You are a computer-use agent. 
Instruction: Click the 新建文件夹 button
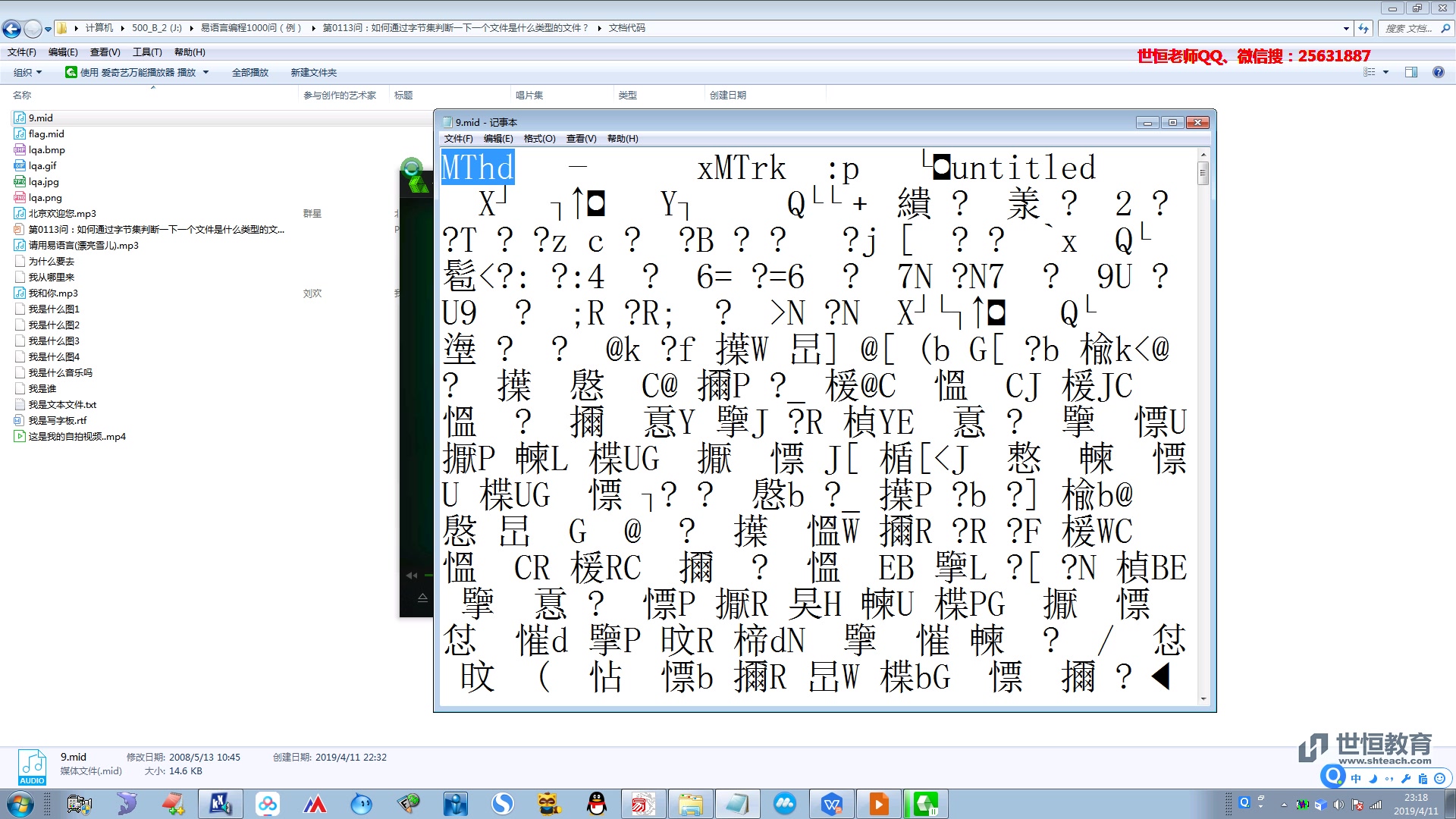pyautogui.click(x=313, y=72)
